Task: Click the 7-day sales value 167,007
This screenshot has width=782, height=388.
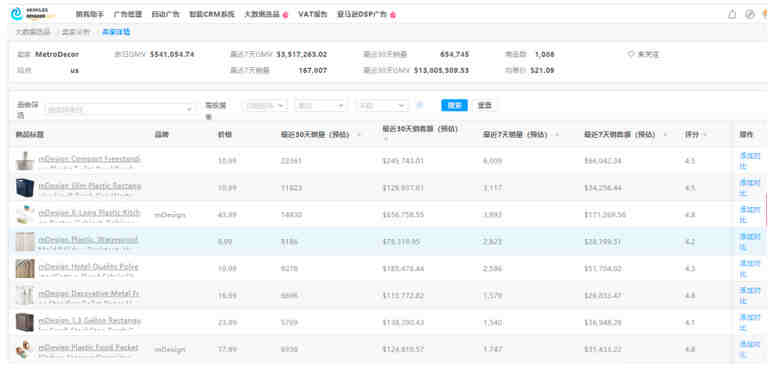Action: (313, 70)
